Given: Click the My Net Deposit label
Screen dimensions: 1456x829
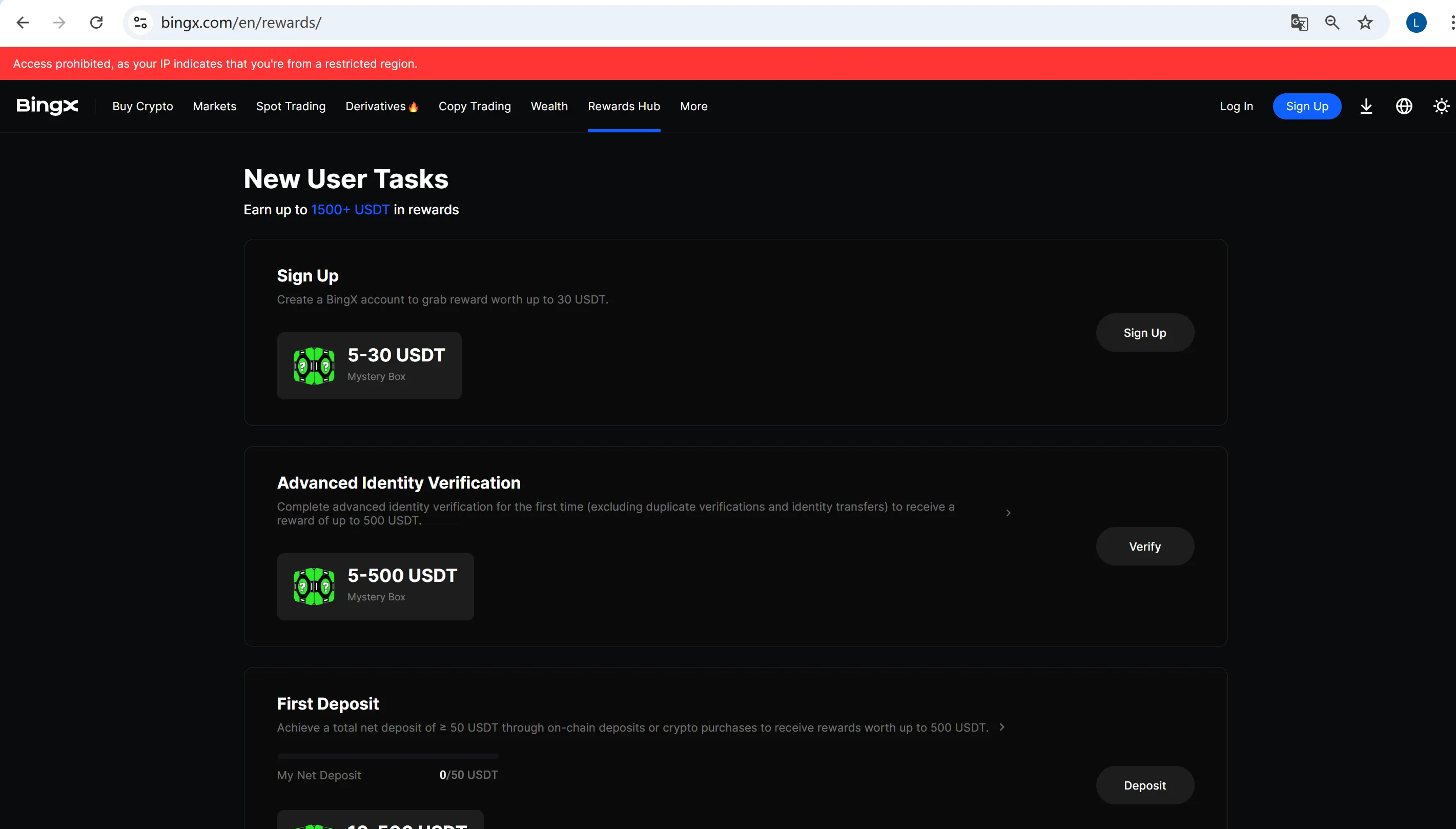Looking at the screenshot, I should 319,776.
